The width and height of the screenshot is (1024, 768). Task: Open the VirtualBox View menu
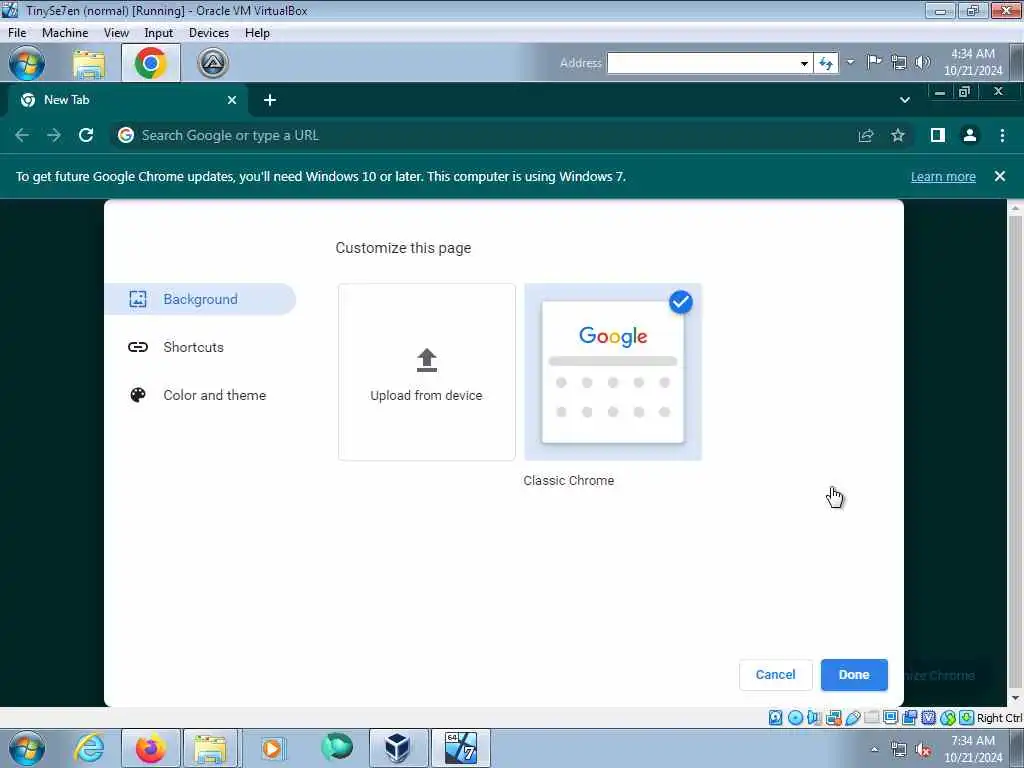pyautogui.click(x=116, y=33)
